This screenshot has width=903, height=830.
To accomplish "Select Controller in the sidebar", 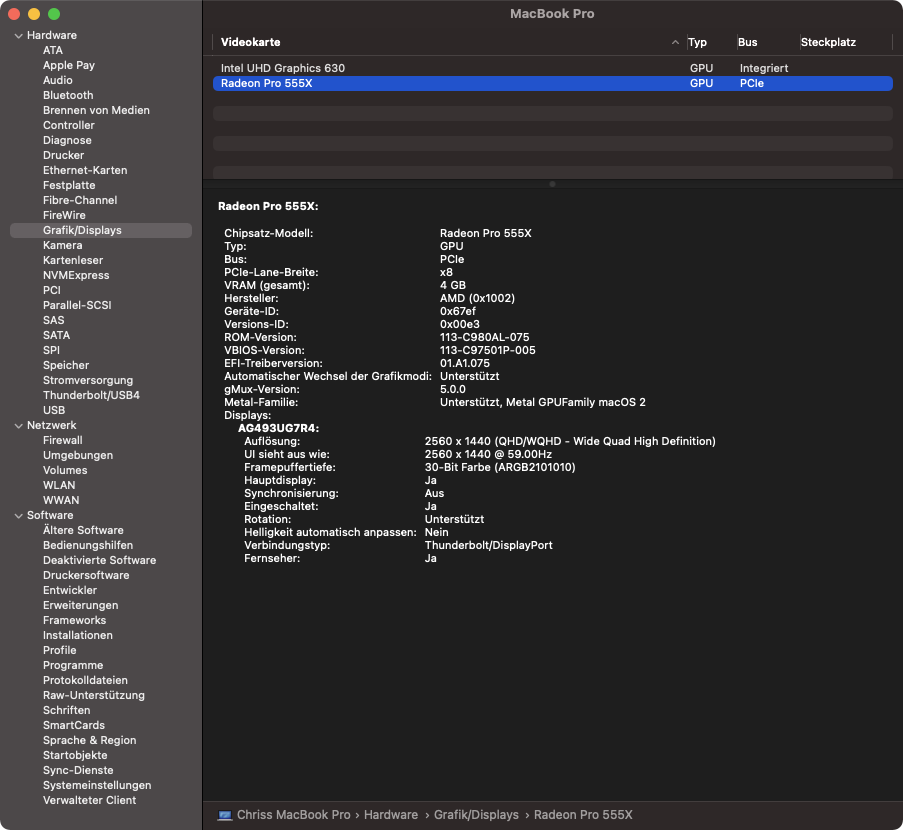I will (69, 125).
